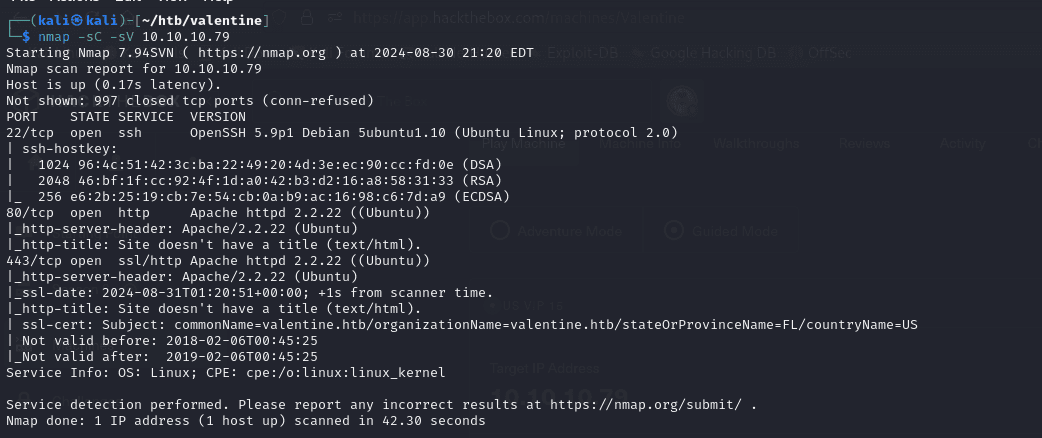
Task: Select the Adventure Mode radio button
Action: (x=501, y=229)
